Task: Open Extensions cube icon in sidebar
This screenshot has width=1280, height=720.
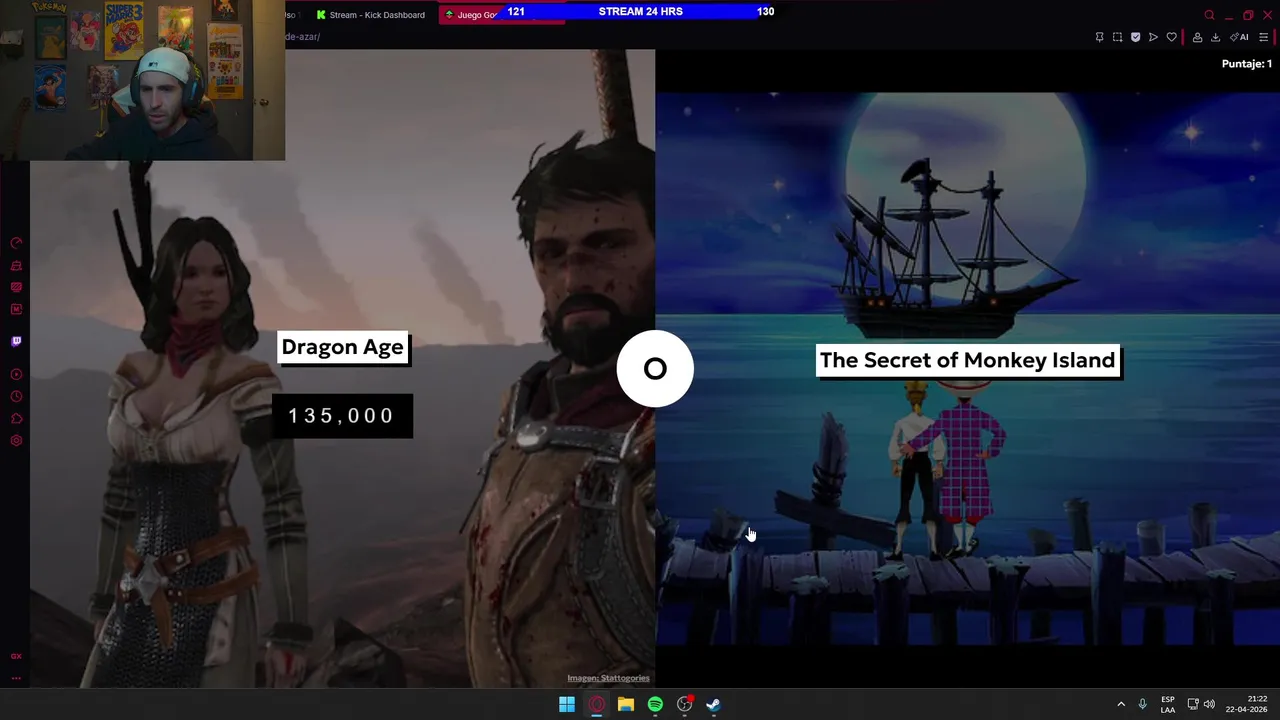Action: (x=16, y=419)
